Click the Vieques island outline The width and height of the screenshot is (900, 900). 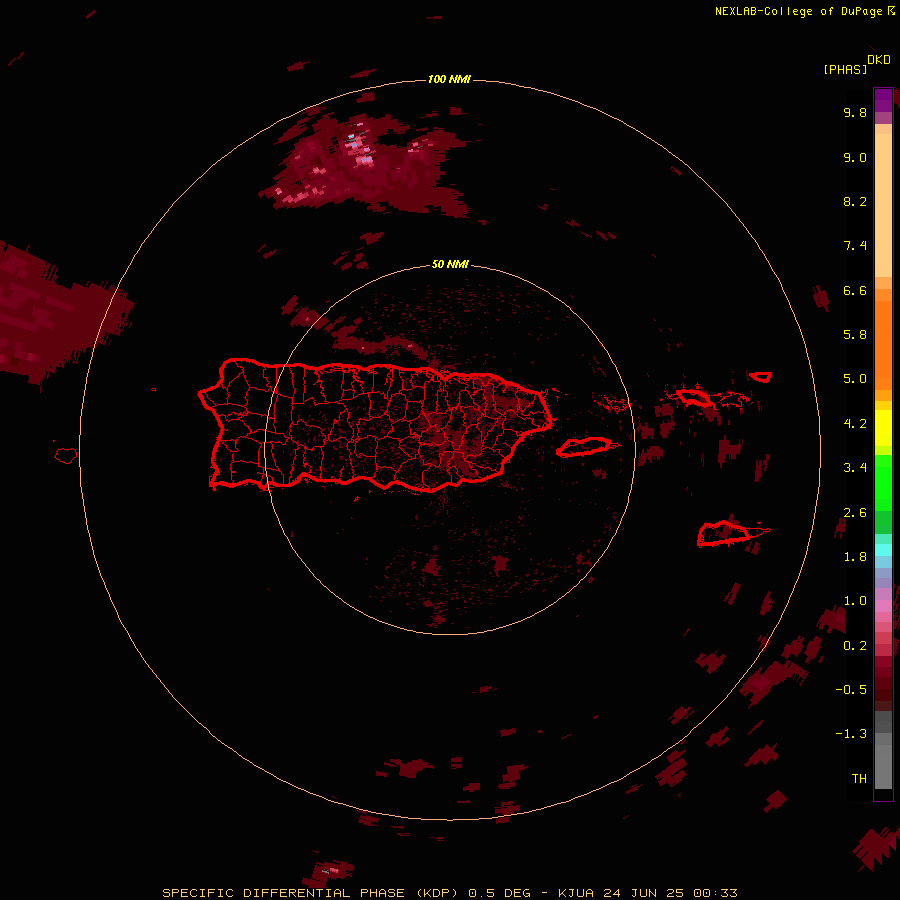point(584,447)
